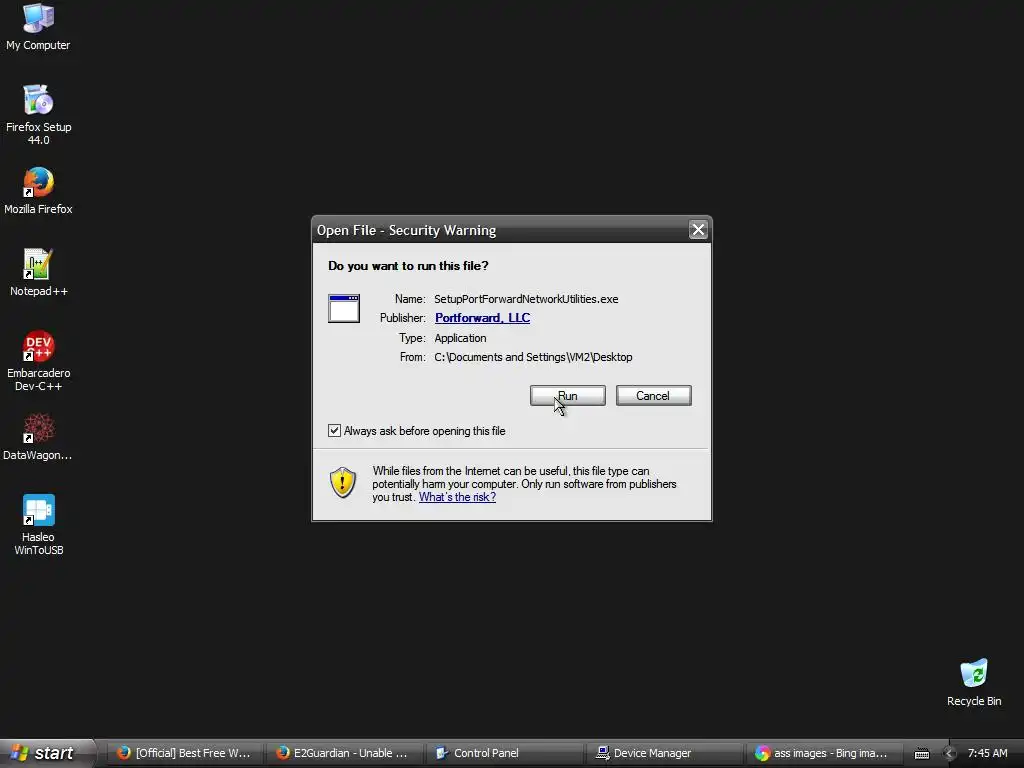Close the Security Warning dialog
Image resolution: width=1024 pixels, height=768 pixels.
point(698,229)
